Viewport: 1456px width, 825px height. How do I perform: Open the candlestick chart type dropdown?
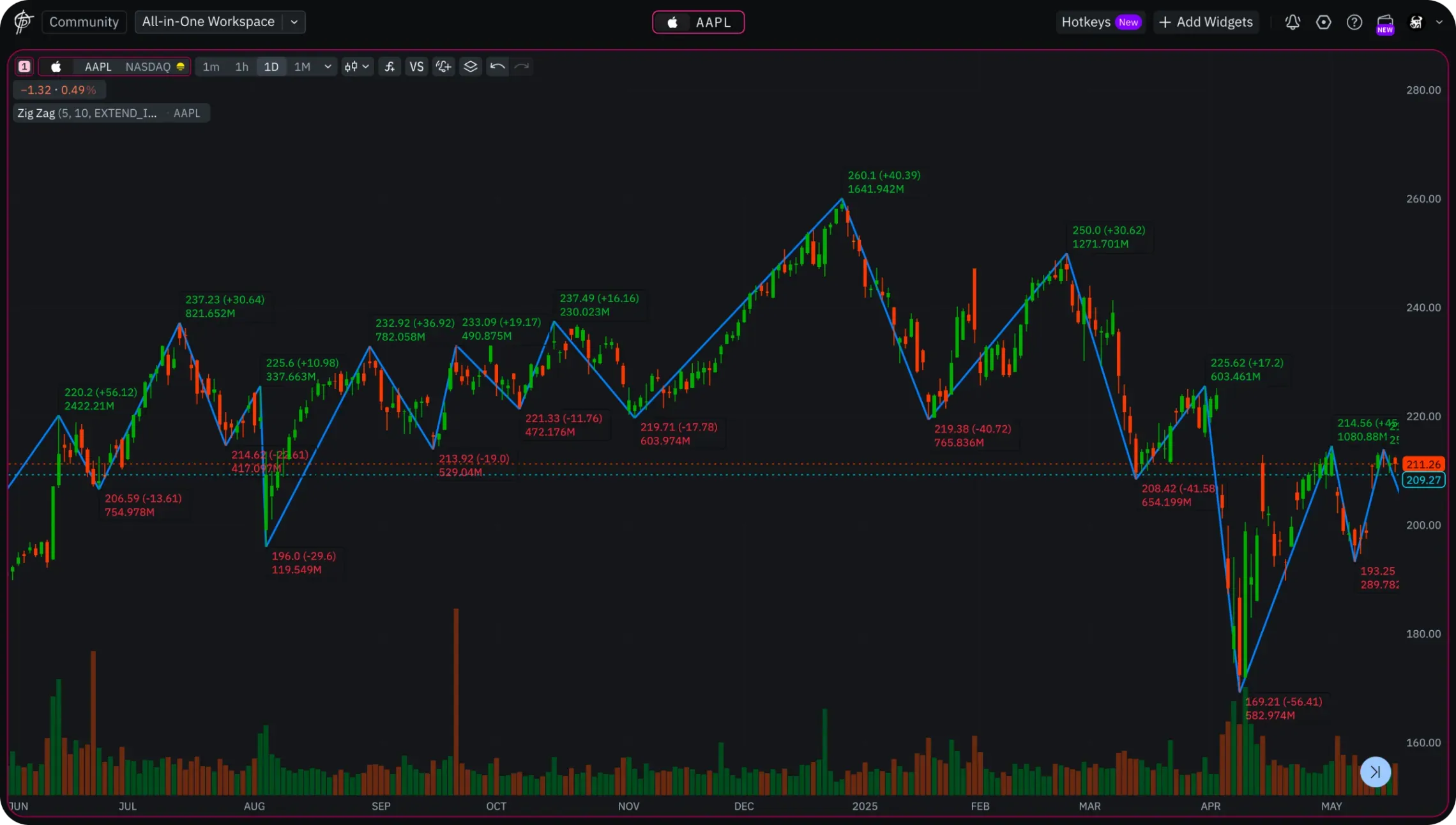coord(356,66)
